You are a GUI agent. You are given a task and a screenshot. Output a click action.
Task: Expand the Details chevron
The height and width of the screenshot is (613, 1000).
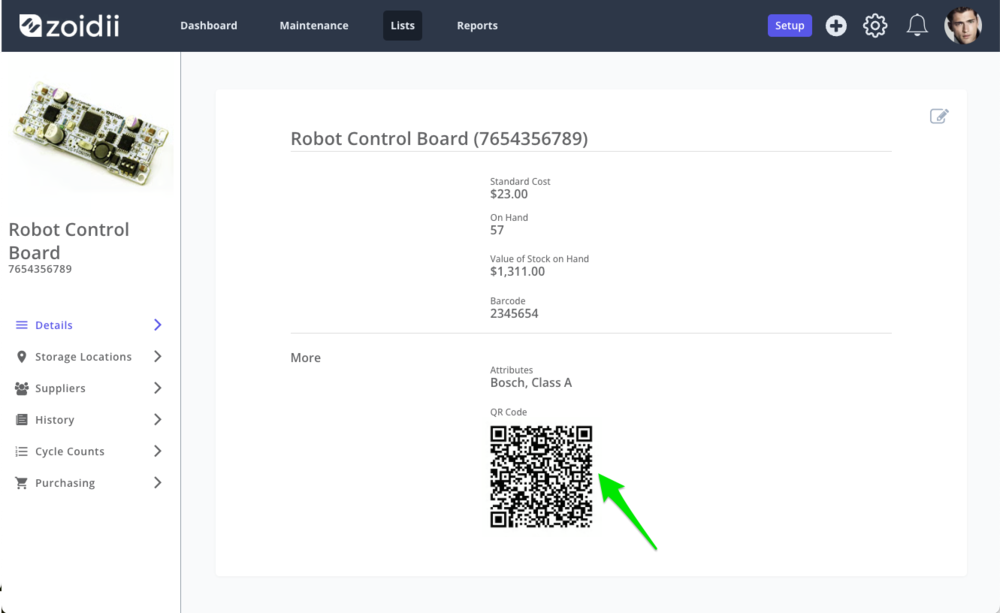[158, 325]
